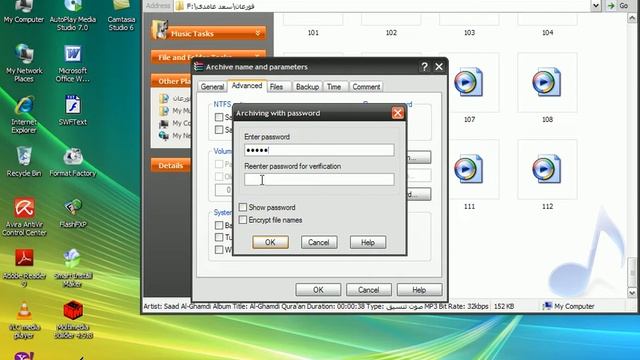Open the address bar dropdown
The height and width of the screenshot is (360, 640).
tap(596, 6)
